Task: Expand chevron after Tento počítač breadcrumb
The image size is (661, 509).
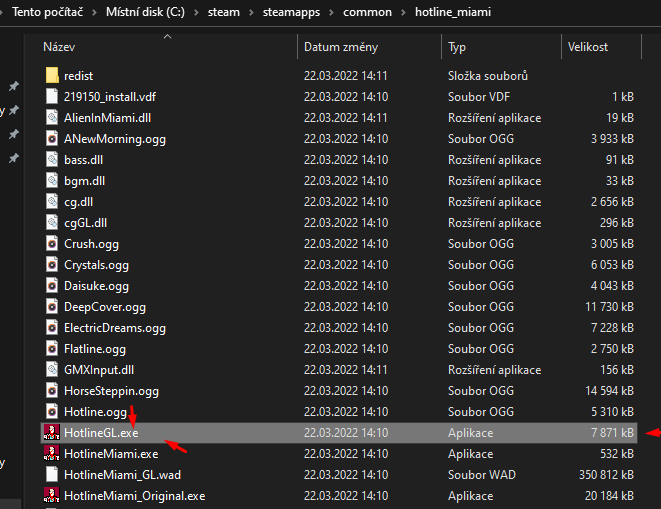Action: point(94,12)
